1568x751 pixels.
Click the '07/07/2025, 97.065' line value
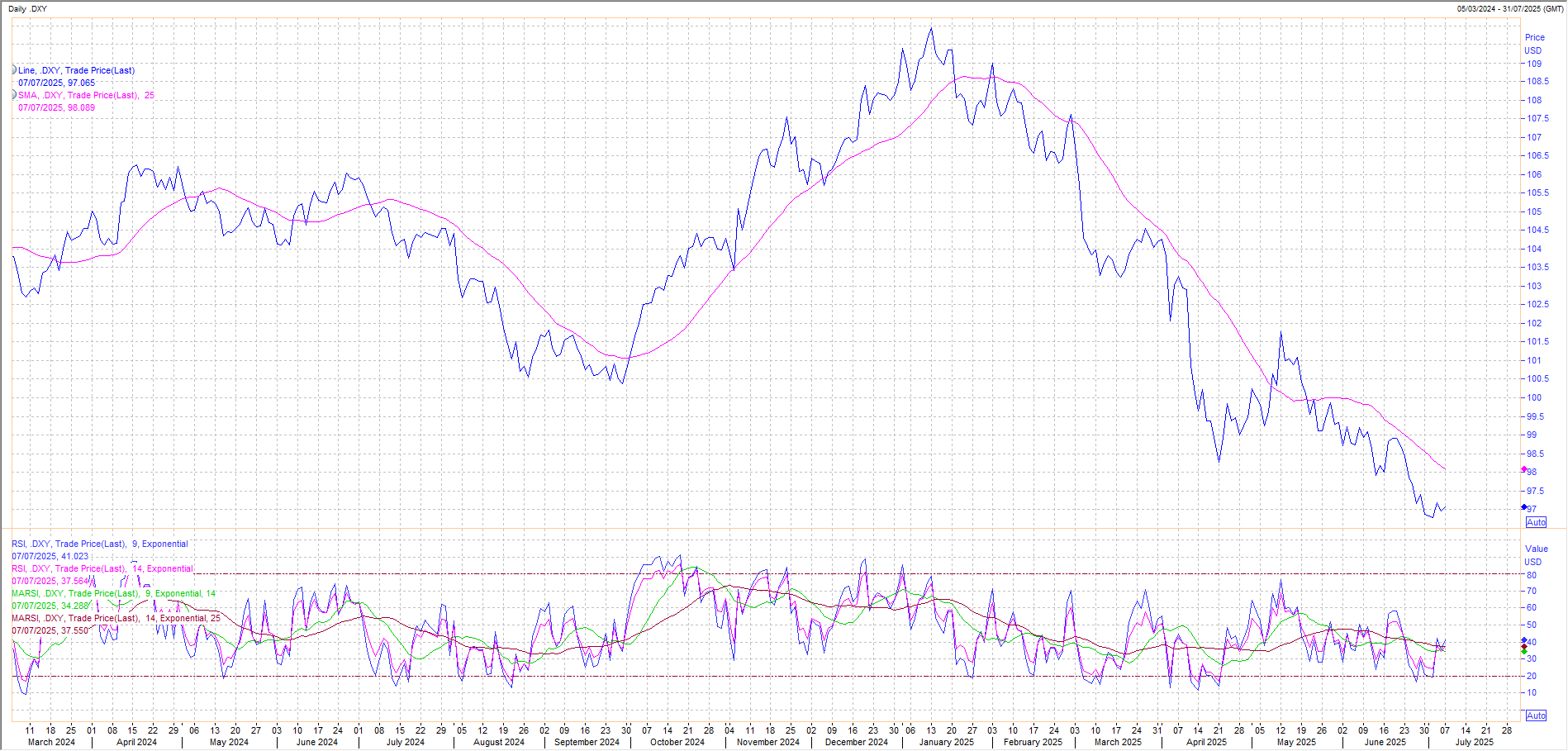(x=56, y=83)
